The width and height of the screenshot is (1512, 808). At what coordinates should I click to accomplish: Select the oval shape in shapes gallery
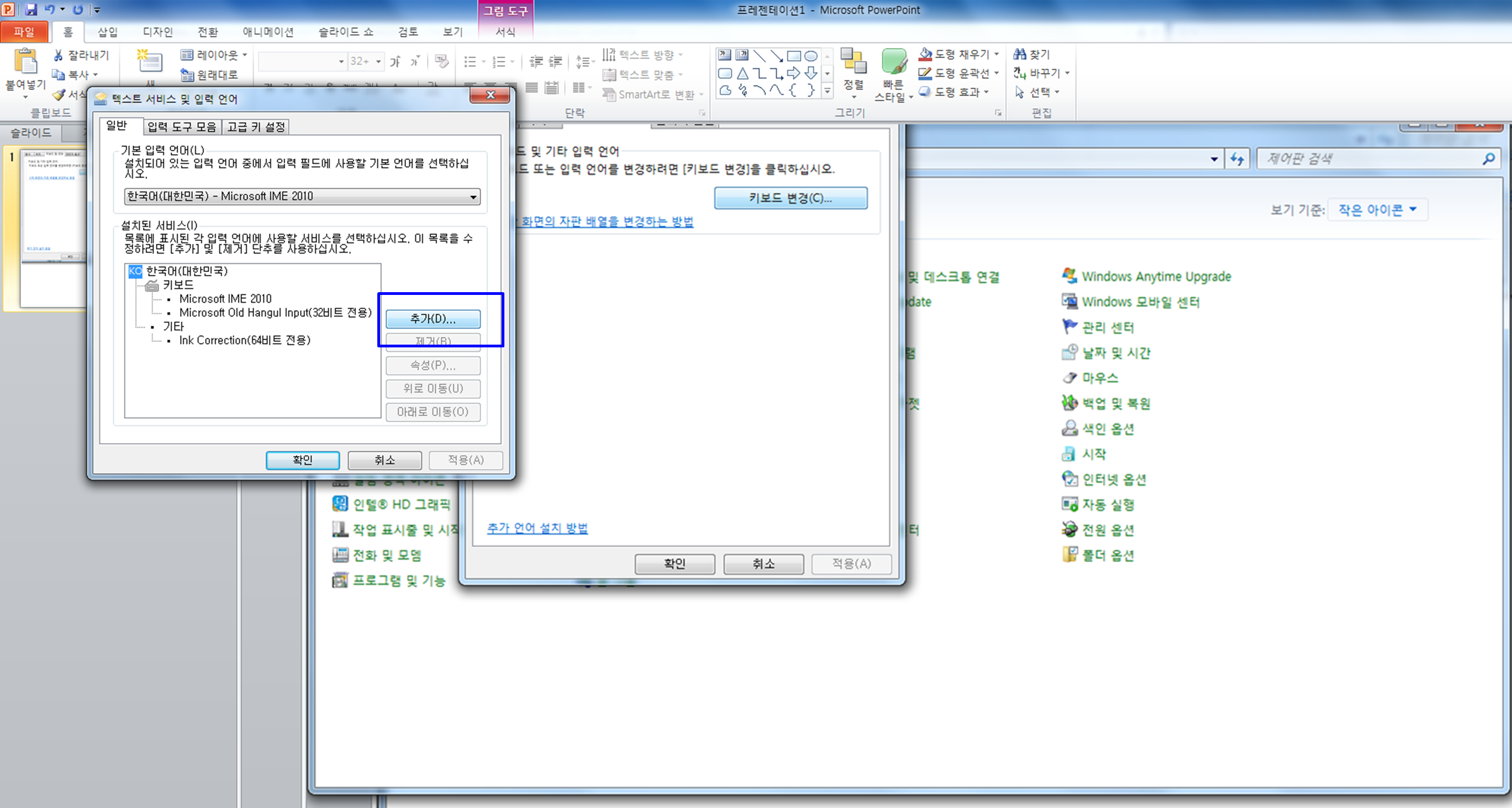pyautogui.click(x=810, y=56)
